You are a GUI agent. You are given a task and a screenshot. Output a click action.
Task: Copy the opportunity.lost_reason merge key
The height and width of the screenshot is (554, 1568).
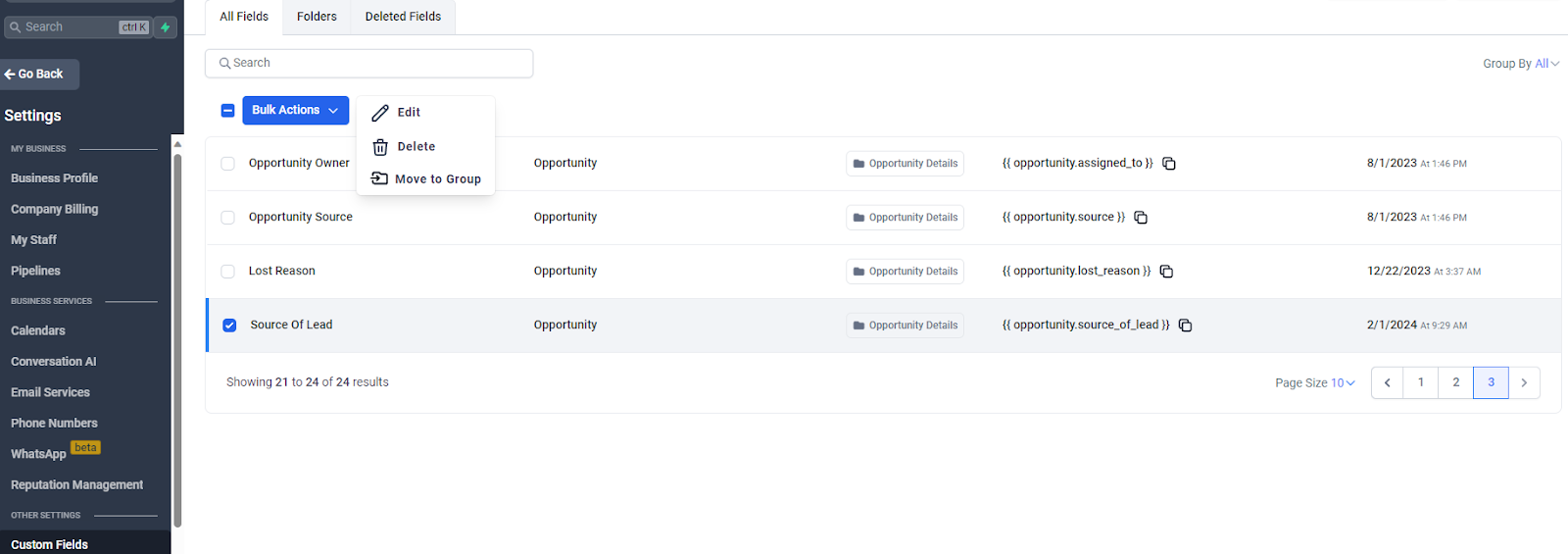click(1166, 272)
